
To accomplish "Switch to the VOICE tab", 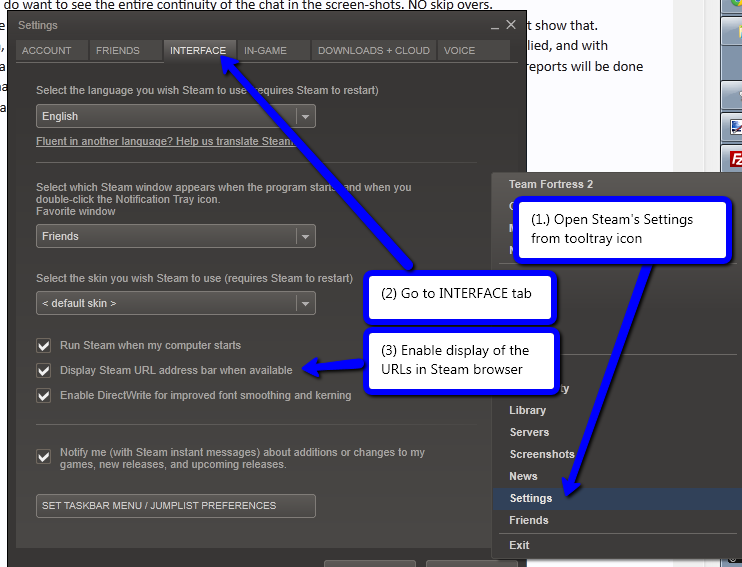I will point(474,51).
